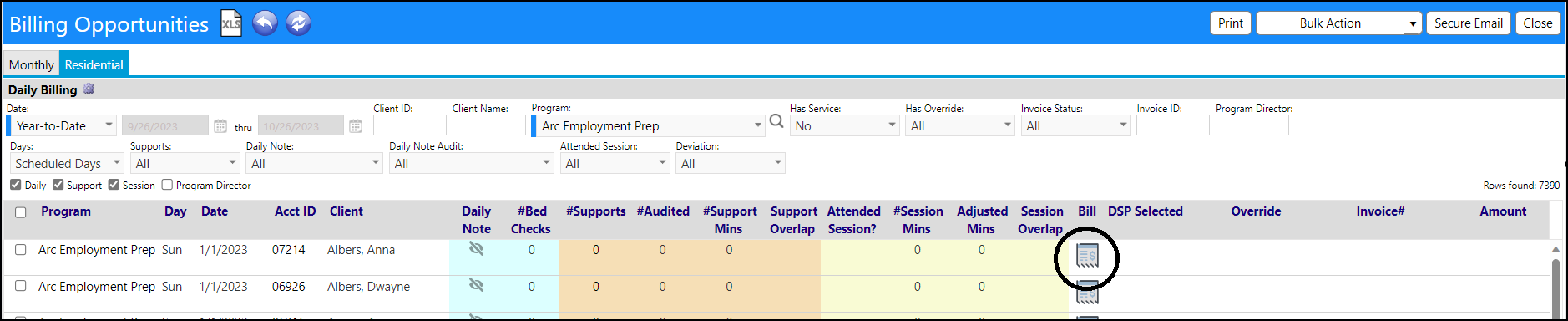Viewport: 1568px width, 321px height.
Task: Click client name Albers, Dwayne
Action: [x=368, y=287]
